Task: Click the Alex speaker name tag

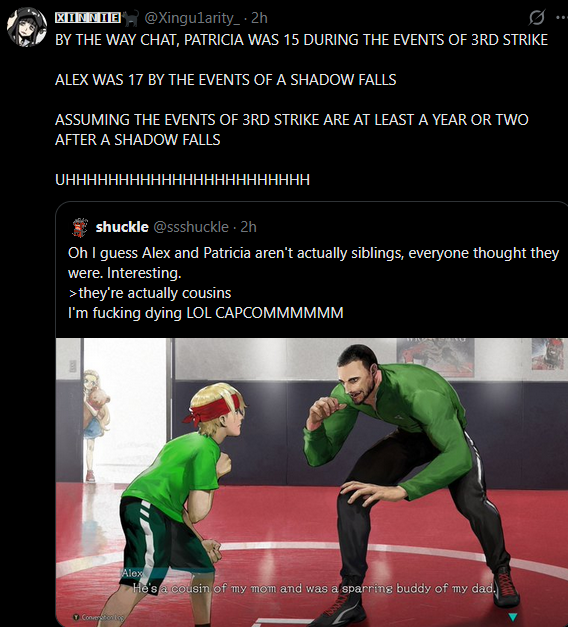Action: click(132, 573)
